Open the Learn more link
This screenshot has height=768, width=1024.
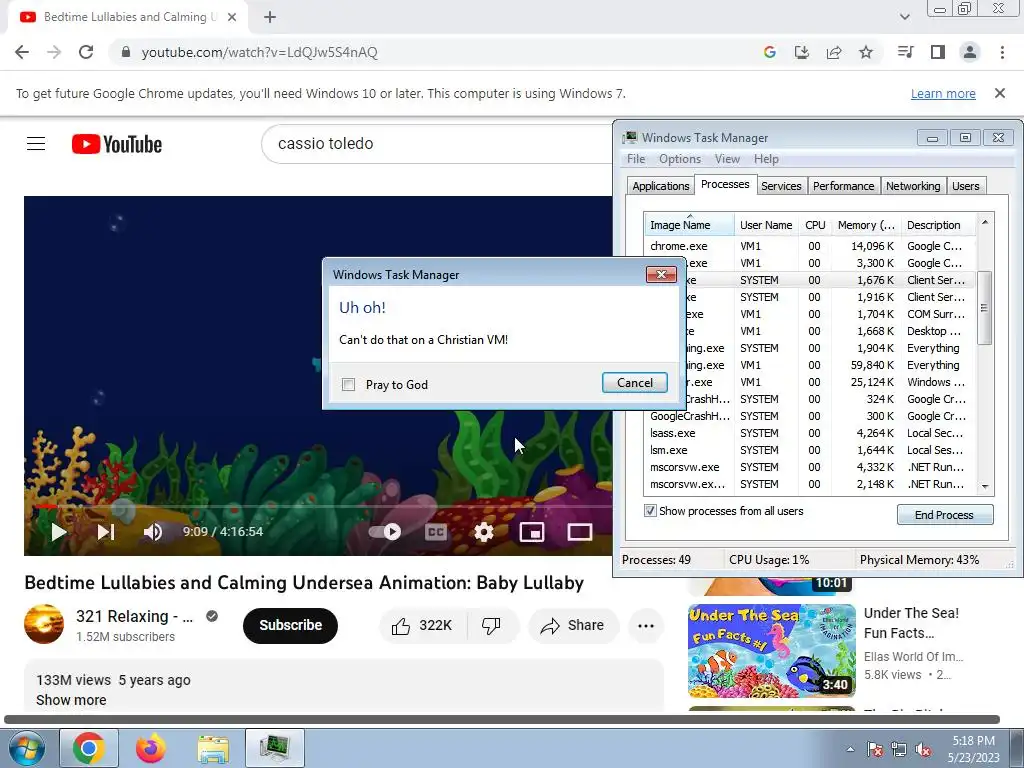[943, 93]
